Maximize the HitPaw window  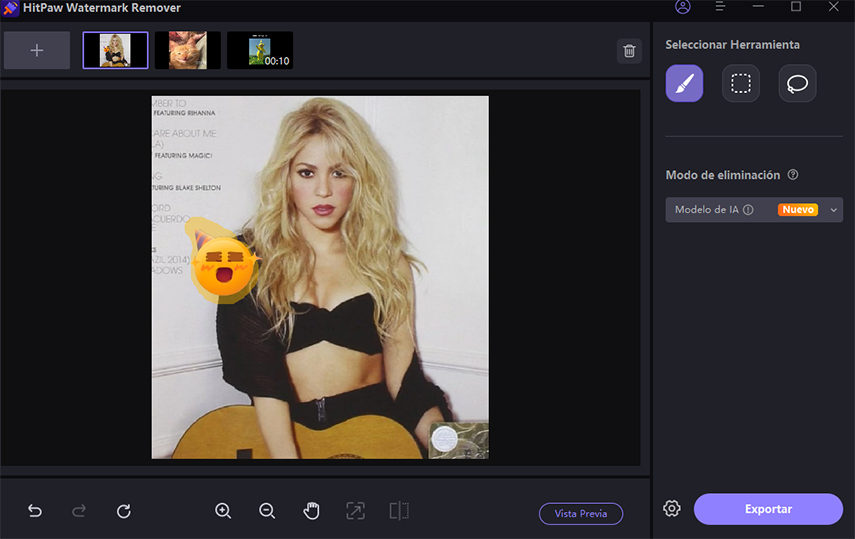pos(796,7)
